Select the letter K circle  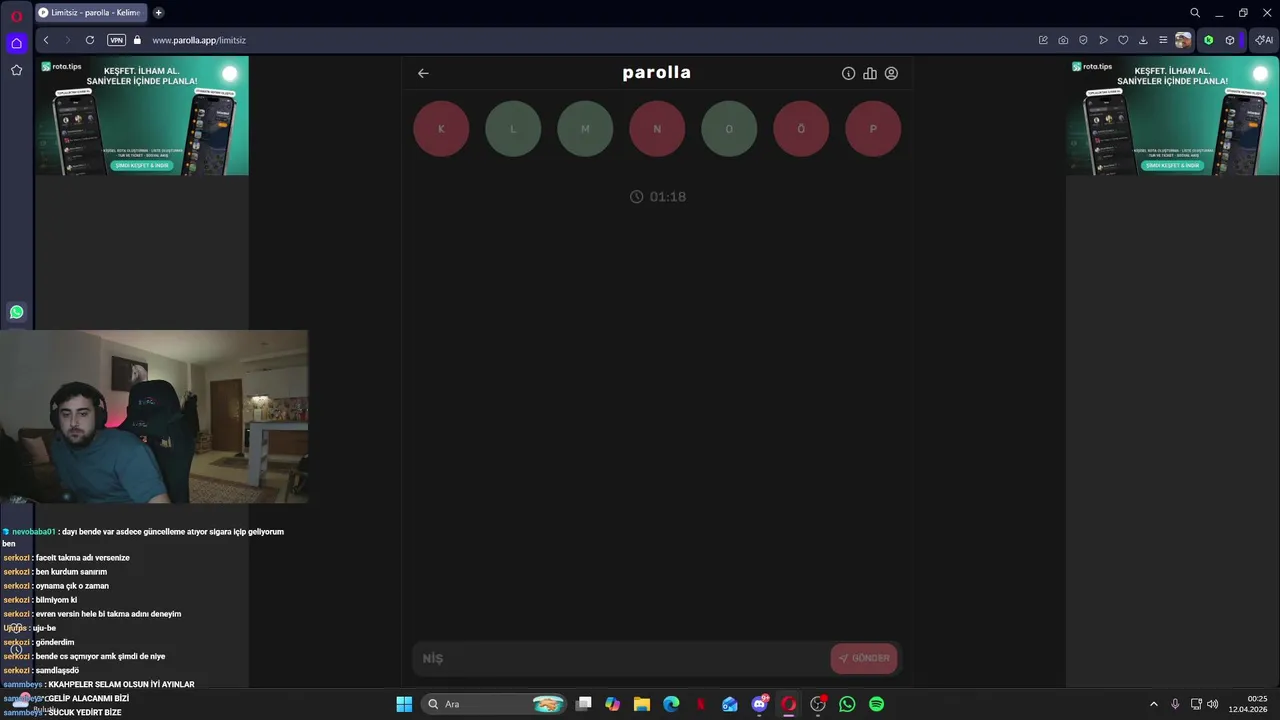(441, 129)
